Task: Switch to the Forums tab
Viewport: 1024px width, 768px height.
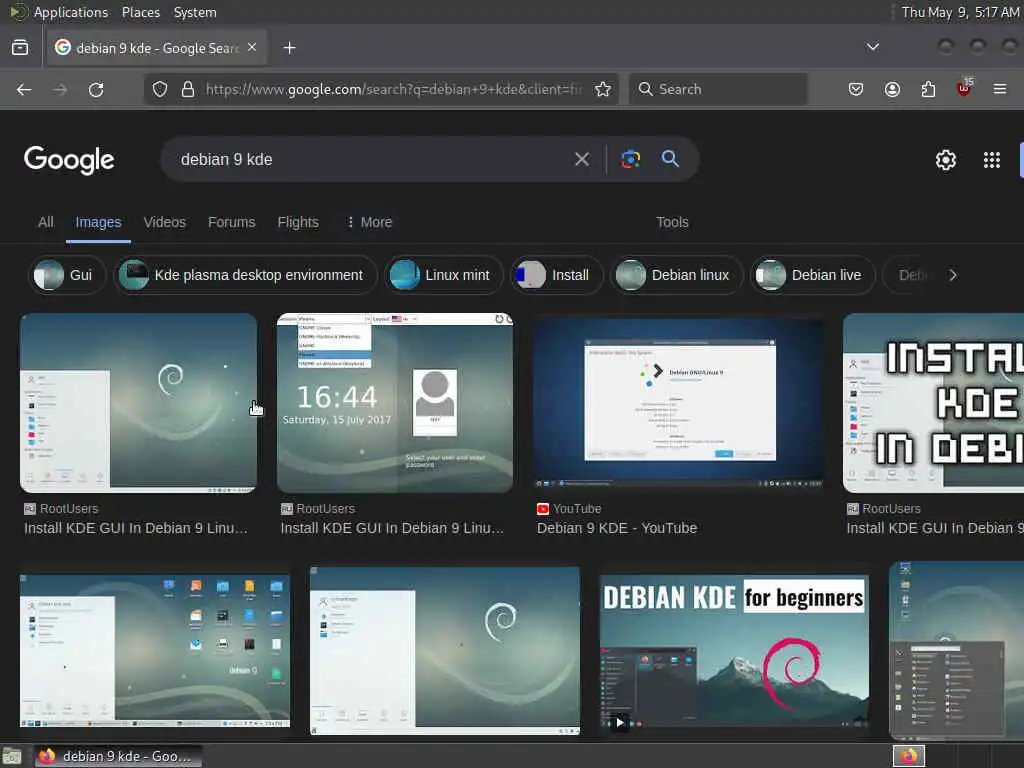Action: pos(231,222)
